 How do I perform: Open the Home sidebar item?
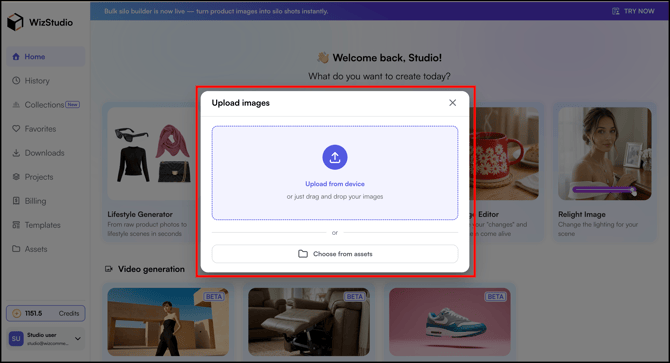tap(46, 57)
